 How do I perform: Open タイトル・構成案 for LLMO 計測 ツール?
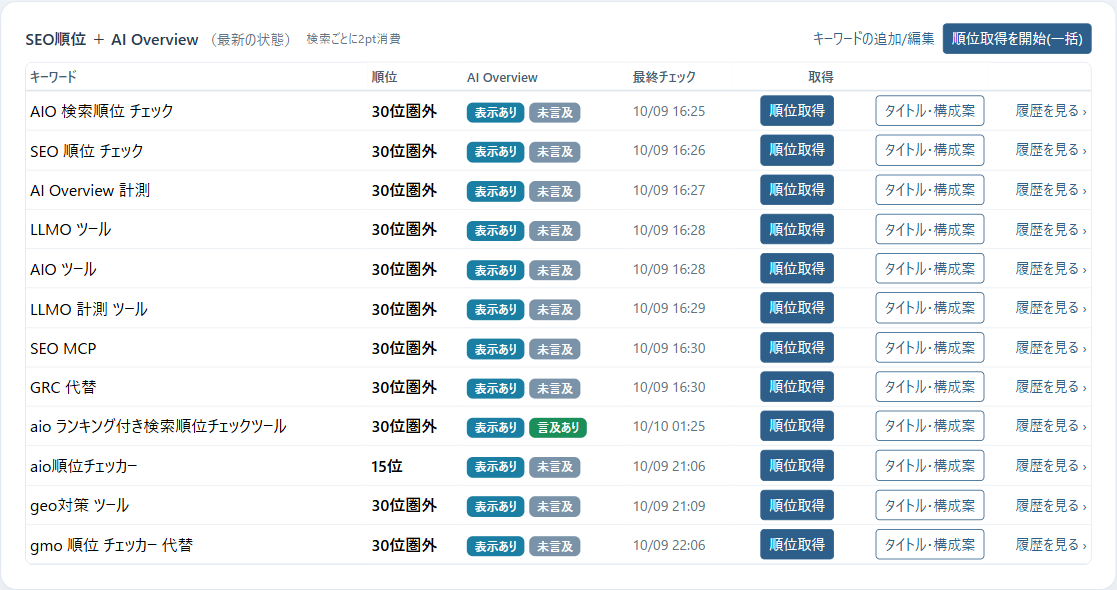click(x=930, y=308)
